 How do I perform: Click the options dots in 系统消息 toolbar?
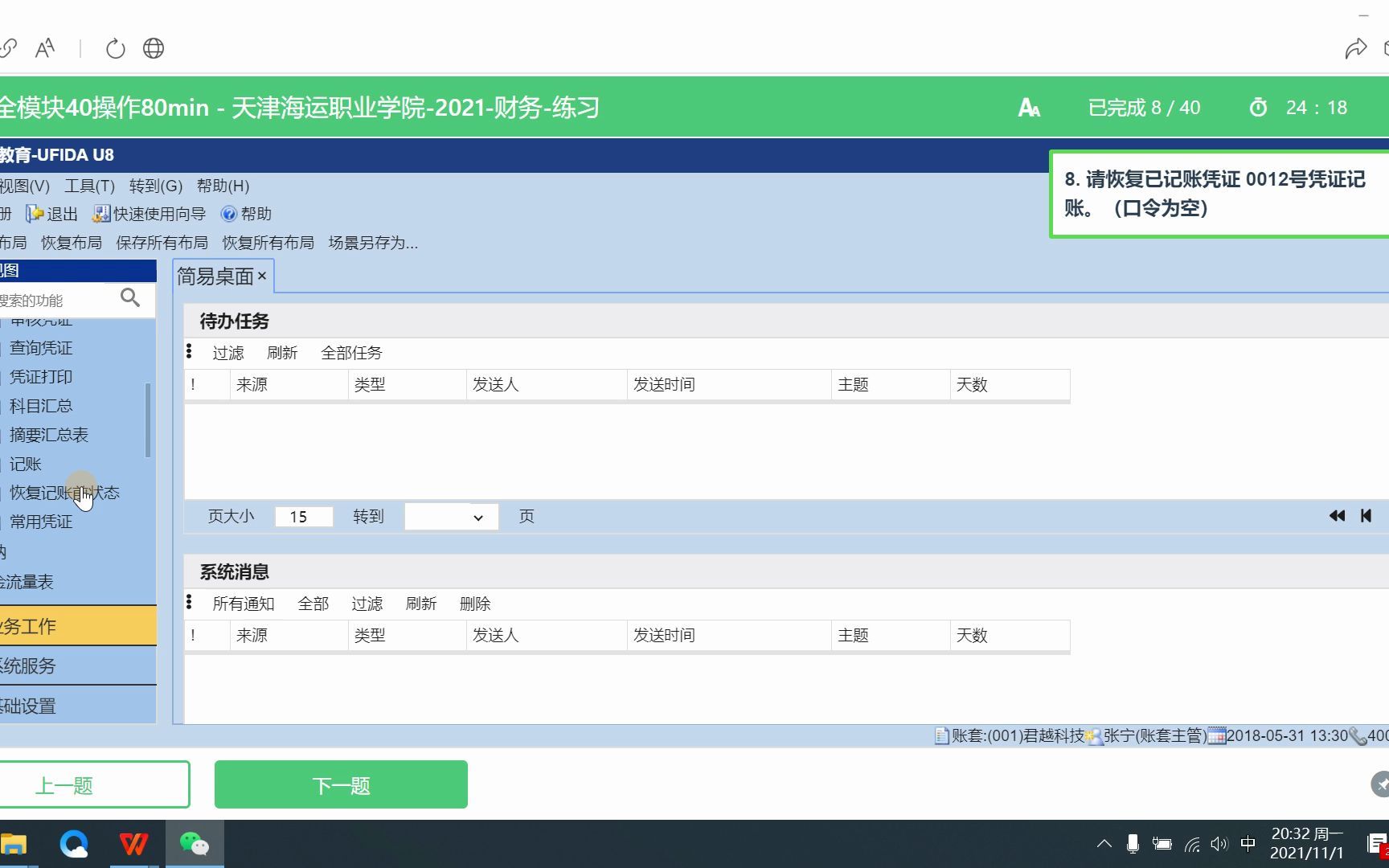click(189, 602)
